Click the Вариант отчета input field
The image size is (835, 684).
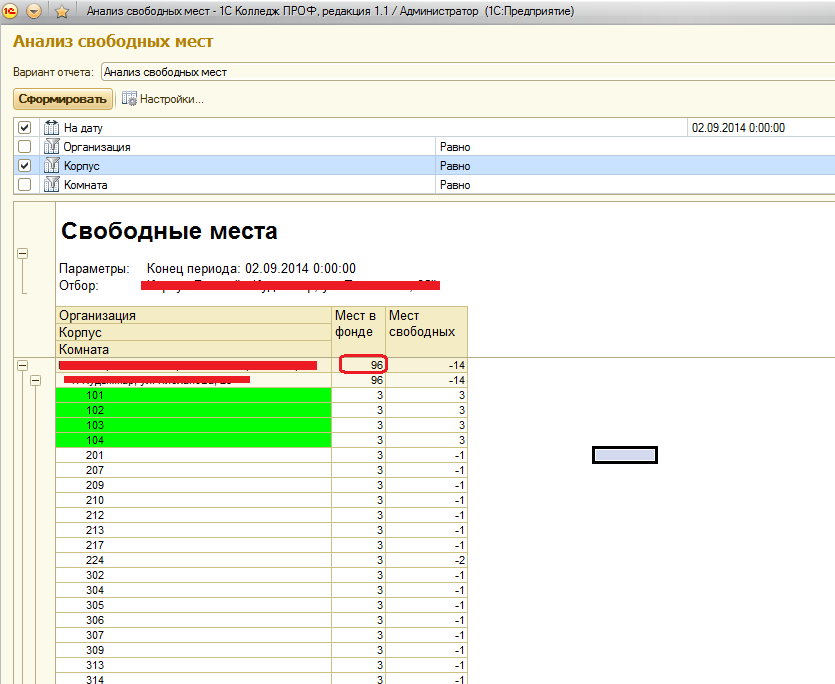pos(465,72)
